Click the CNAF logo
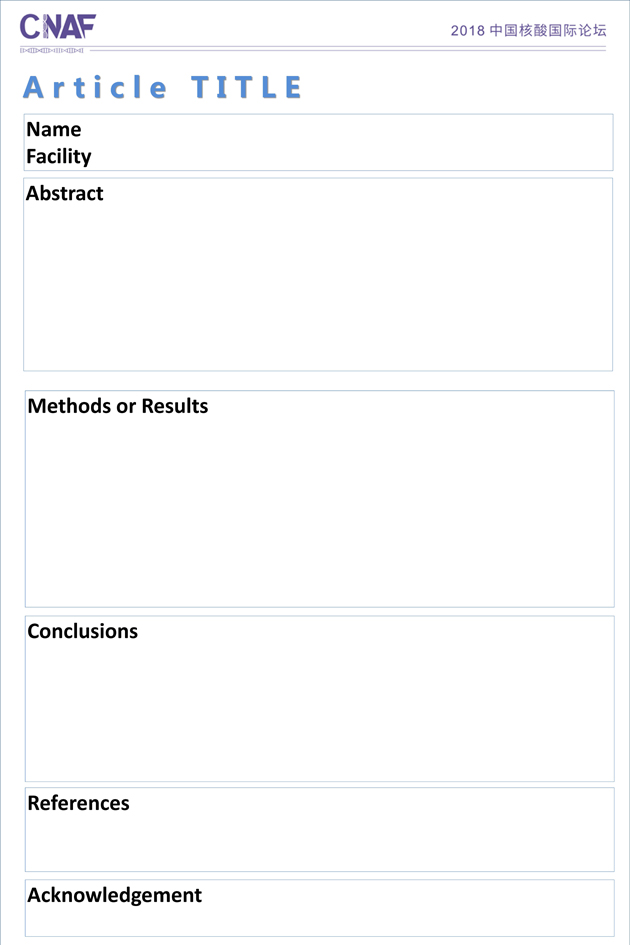This screenshot has height=945, width=630. coord(58,27)
